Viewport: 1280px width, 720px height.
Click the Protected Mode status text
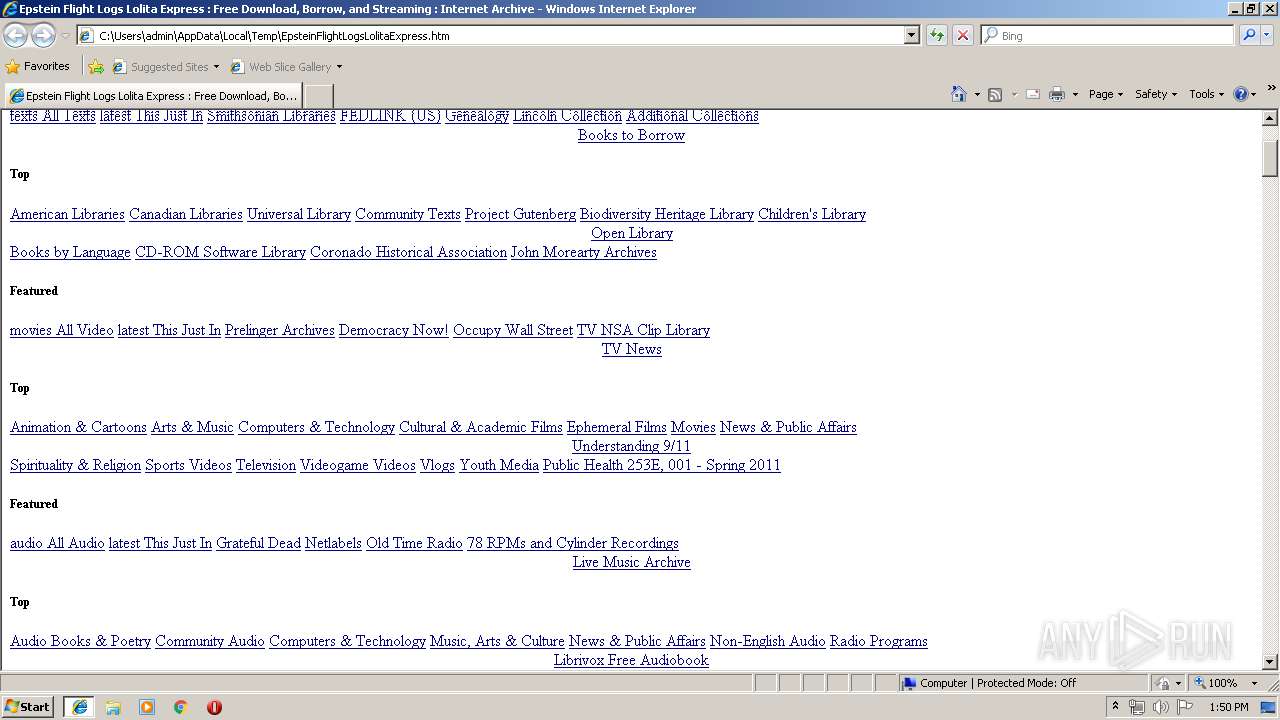coord(1026,683)
